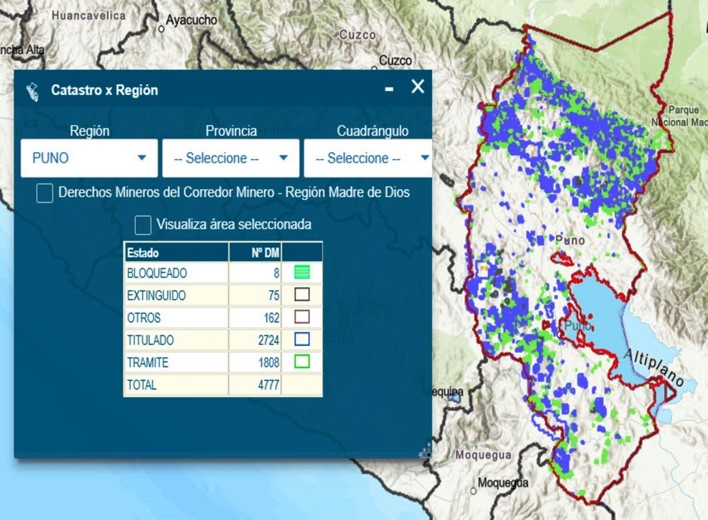The image size is (708, 520).
Task: Minimize the Catastro x Región panel
Action: (389, 89)
